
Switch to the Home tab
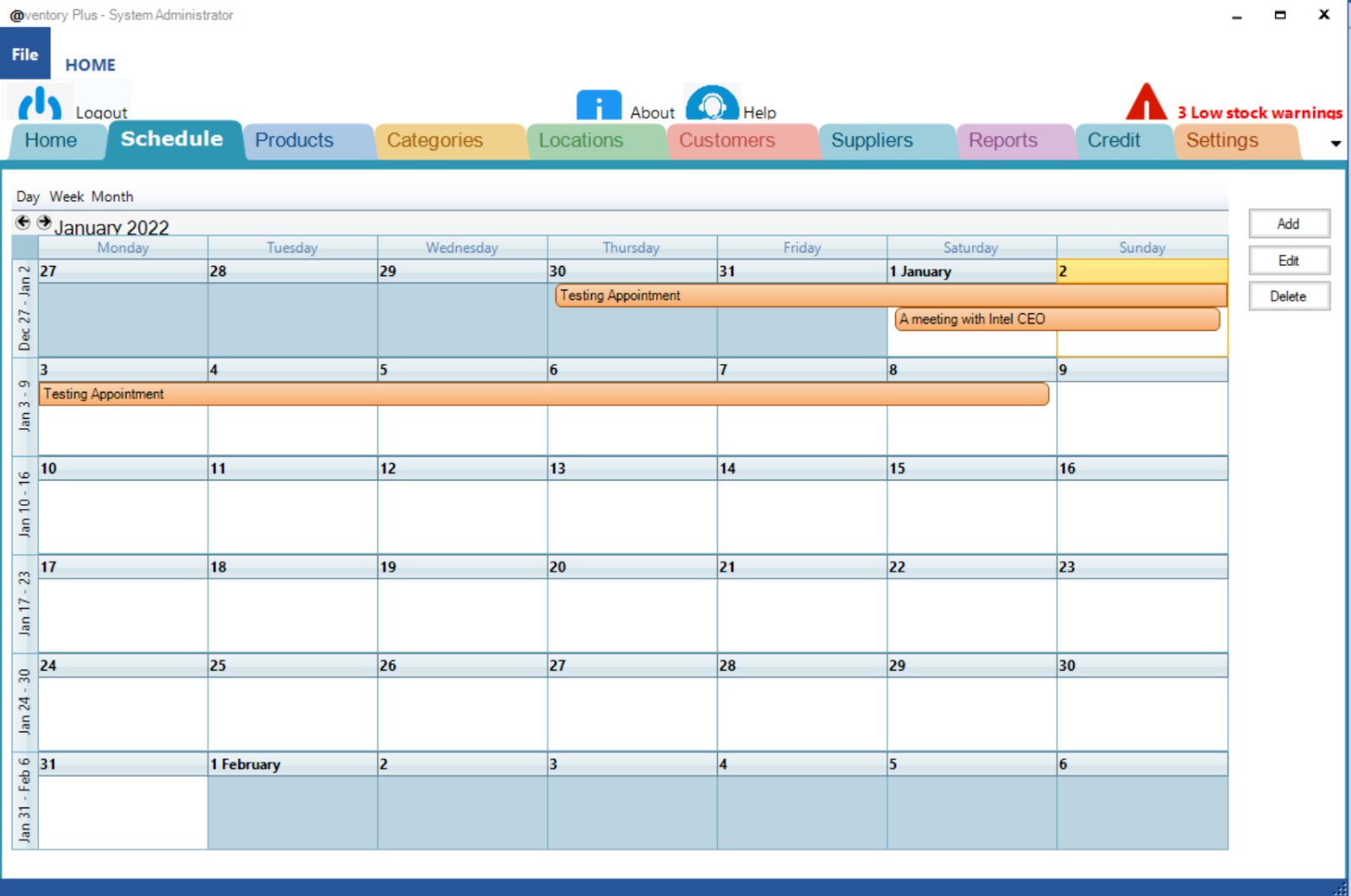tap(51, 140)
